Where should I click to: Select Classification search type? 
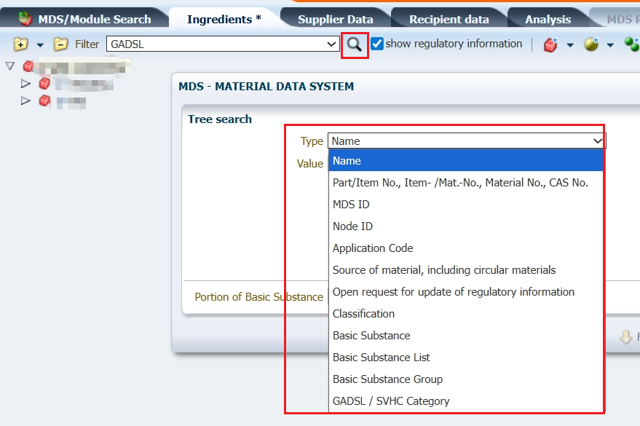(x=466, y=313)
